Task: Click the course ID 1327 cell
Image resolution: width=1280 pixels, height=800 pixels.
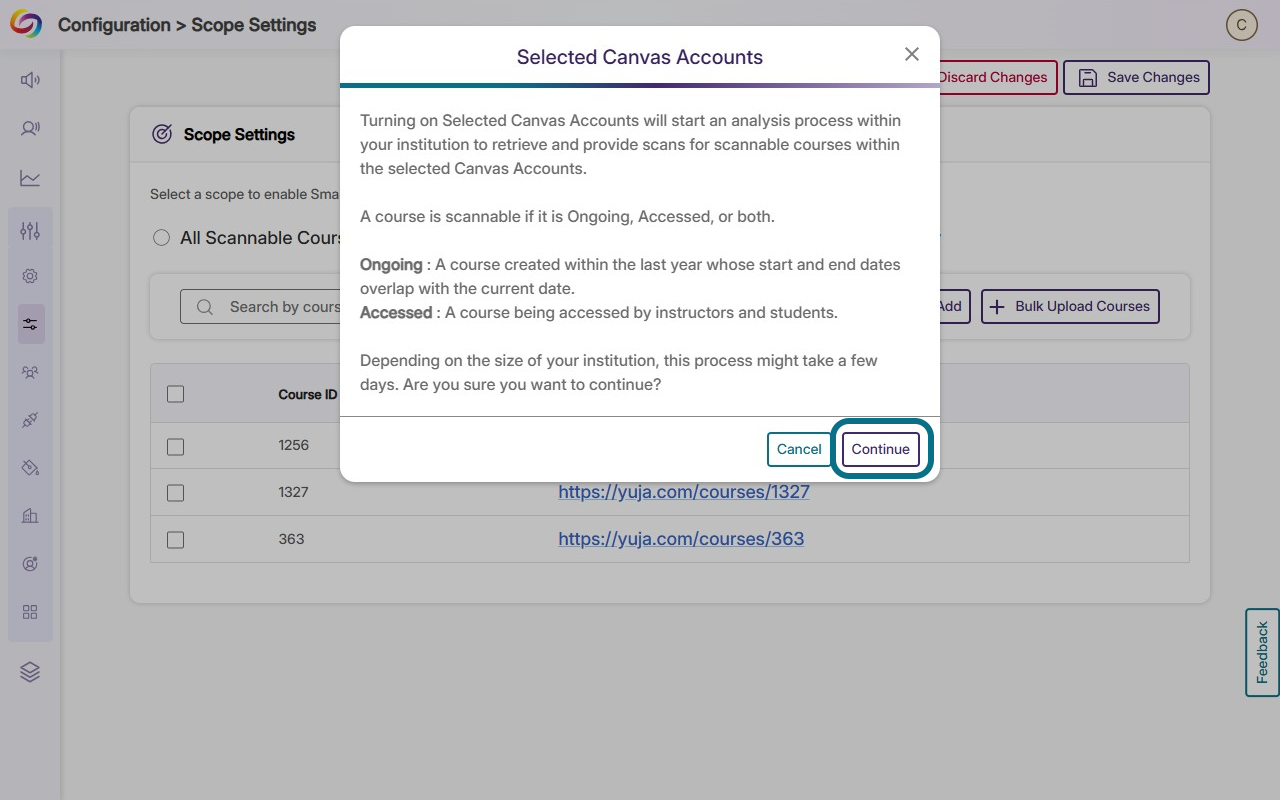Action: [294, 492]
